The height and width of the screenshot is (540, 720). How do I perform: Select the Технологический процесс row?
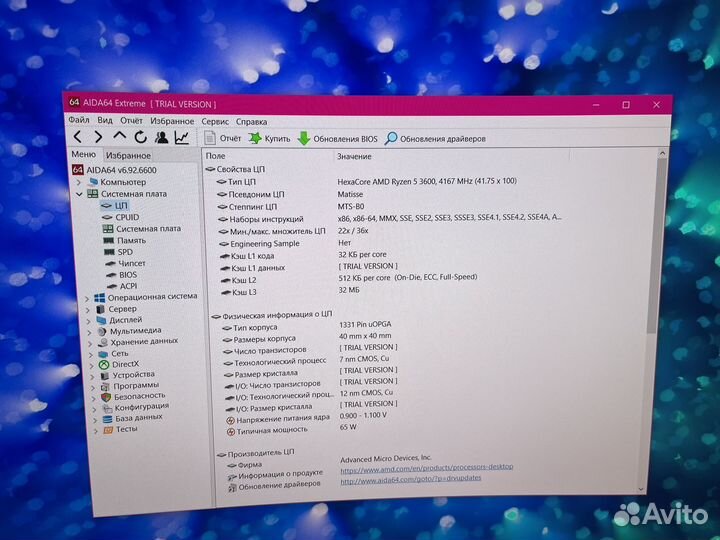tap(307, 360)
